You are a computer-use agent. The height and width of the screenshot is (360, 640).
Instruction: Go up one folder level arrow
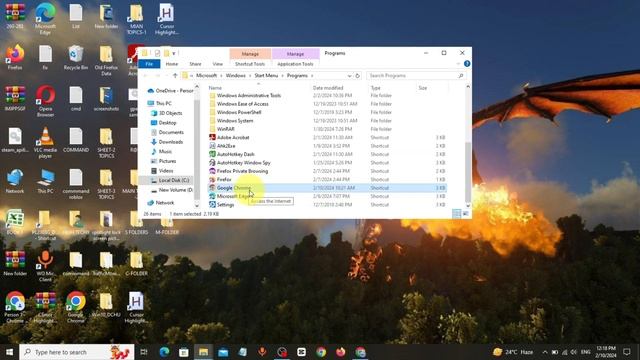[175, 76]
